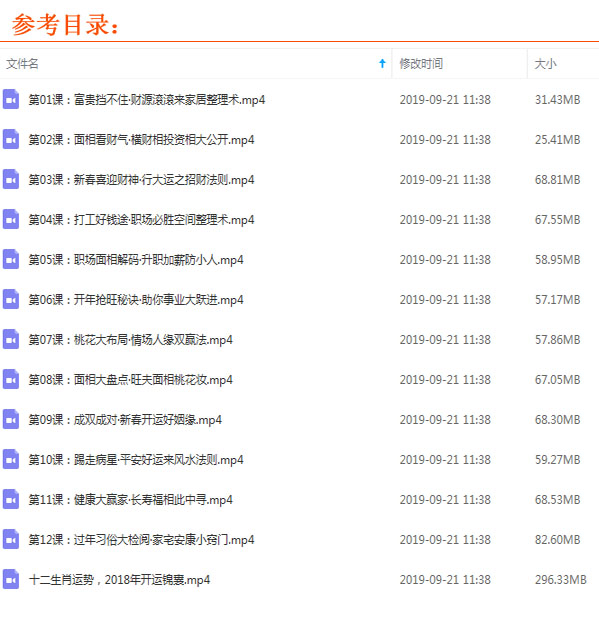Viewport: 599px width, 625px height.
Task: Open 第12课 过年习俗大检阅 file name
Action: [141, 540]
